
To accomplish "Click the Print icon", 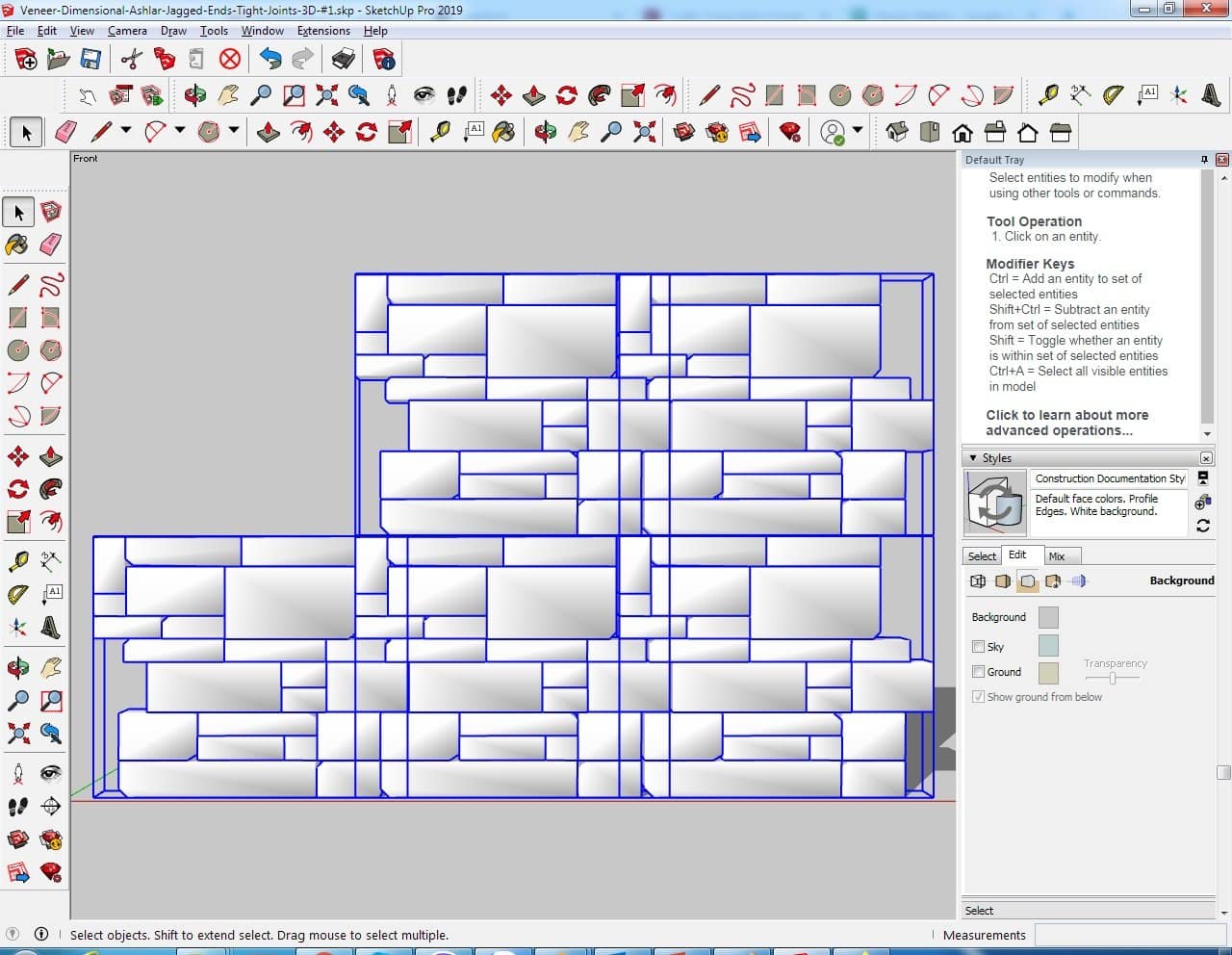I will 344,60.
